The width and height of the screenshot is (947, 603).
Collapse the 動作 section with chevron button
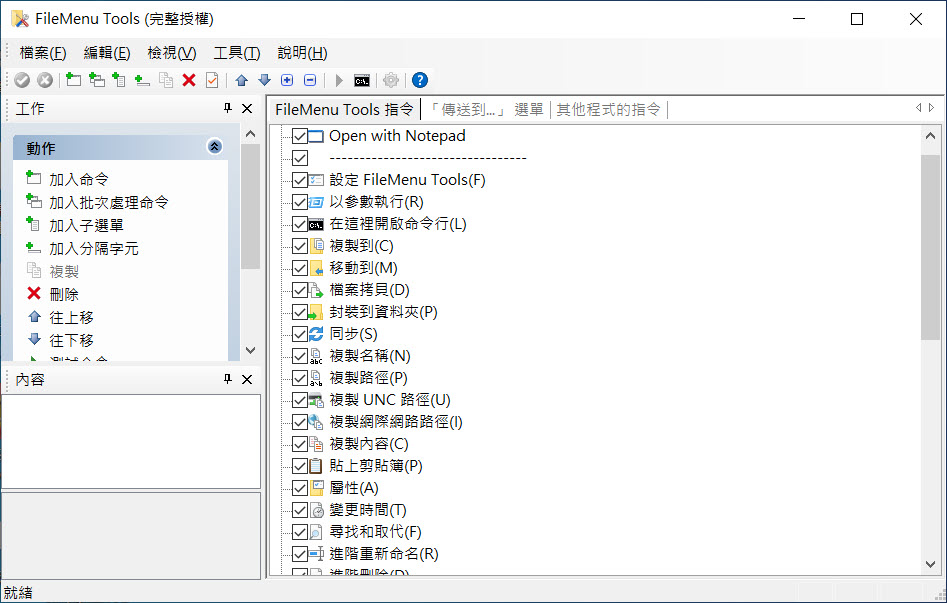coord(214,147)
